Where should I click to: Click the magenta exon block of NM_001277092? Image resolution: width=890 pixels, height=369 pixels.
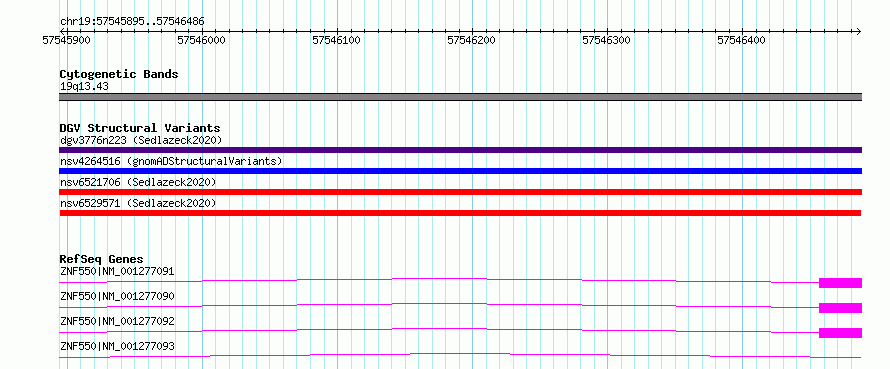(840, 333)
